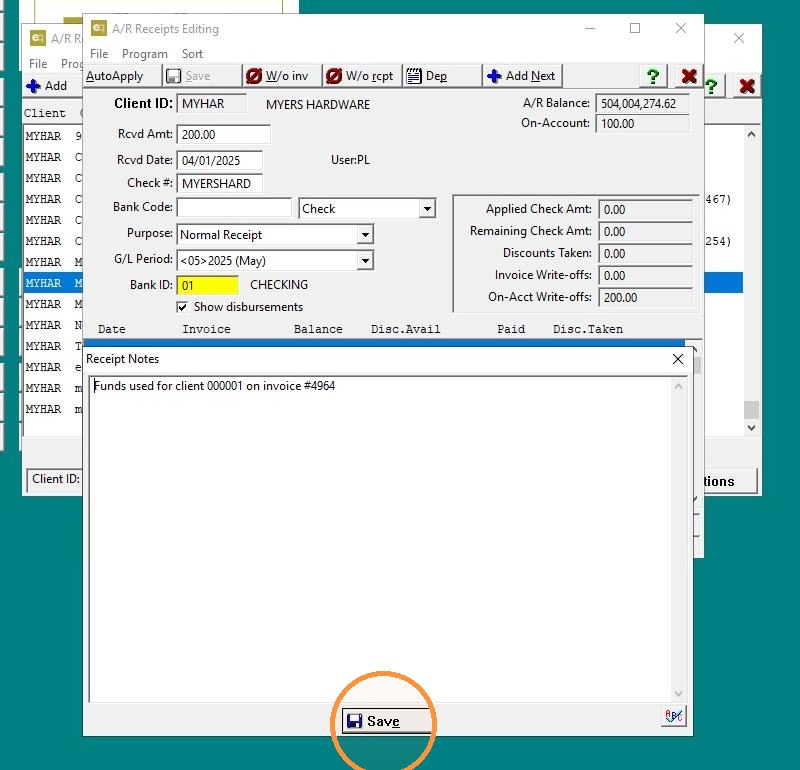Click the Disc.Taken column header
The width and height of the screenshot is (800, 770).
(x=588, y=329)
